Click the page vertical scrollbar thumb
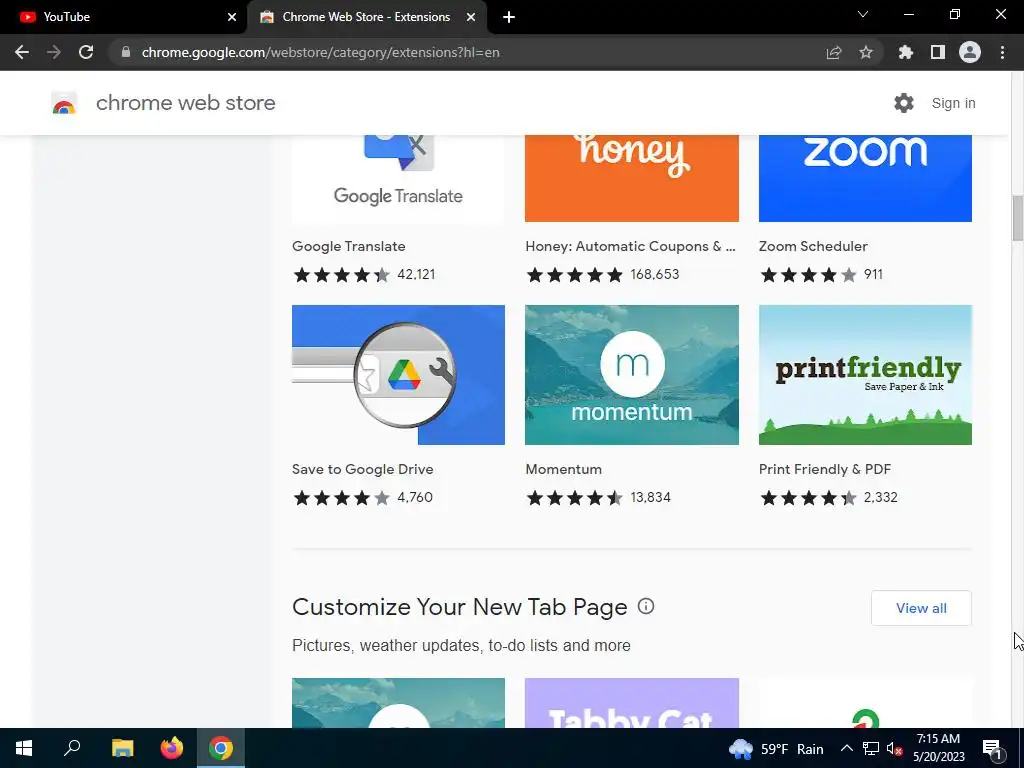Screen dimensions: 1024x768 coord(1017,218)
